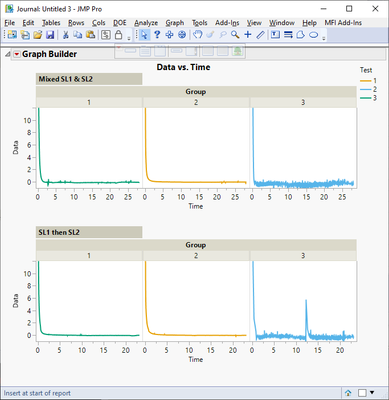Screen dimensions: 389x400
Task: Click the Group header in the lower graph
Action: click(x=196, y=245)
